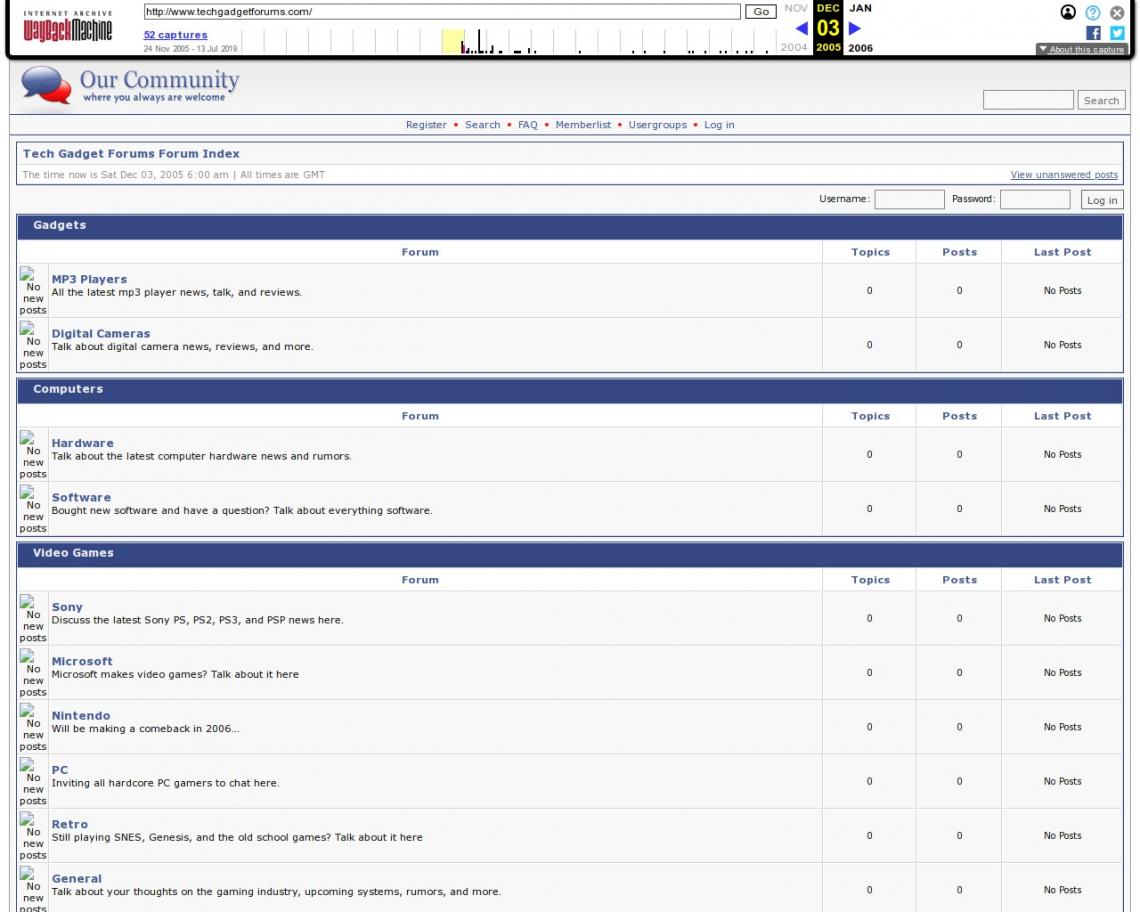This screenshot has height=912, width=1140.
Task: Open the Hardware forum
Action: [82, 443]
